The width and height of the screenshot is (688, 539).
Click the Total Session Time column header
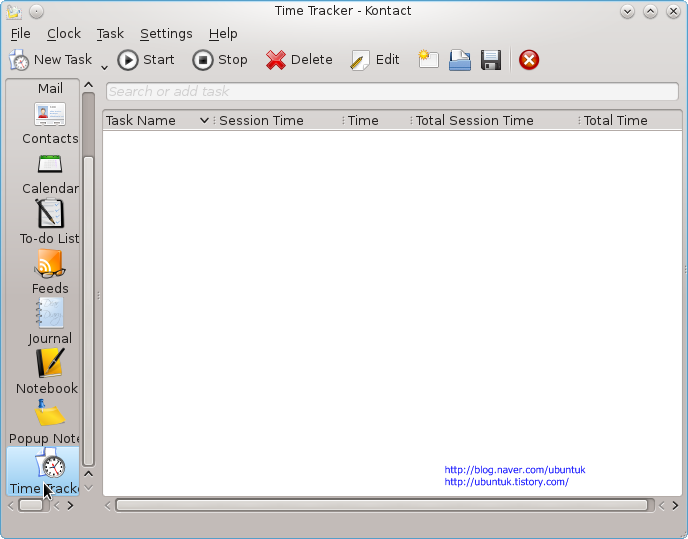pyautogui.click(x=494, y=120)
